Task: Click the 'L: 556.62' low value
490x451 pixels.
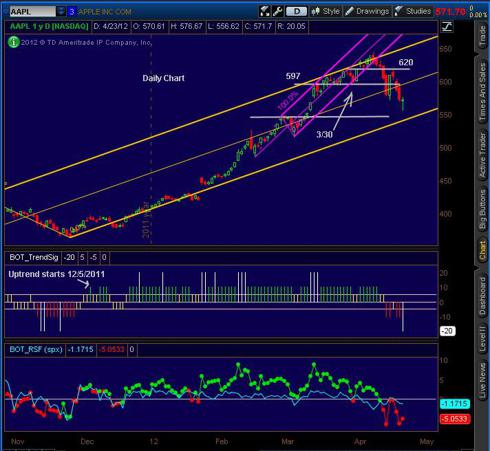Action: (223, 26)
